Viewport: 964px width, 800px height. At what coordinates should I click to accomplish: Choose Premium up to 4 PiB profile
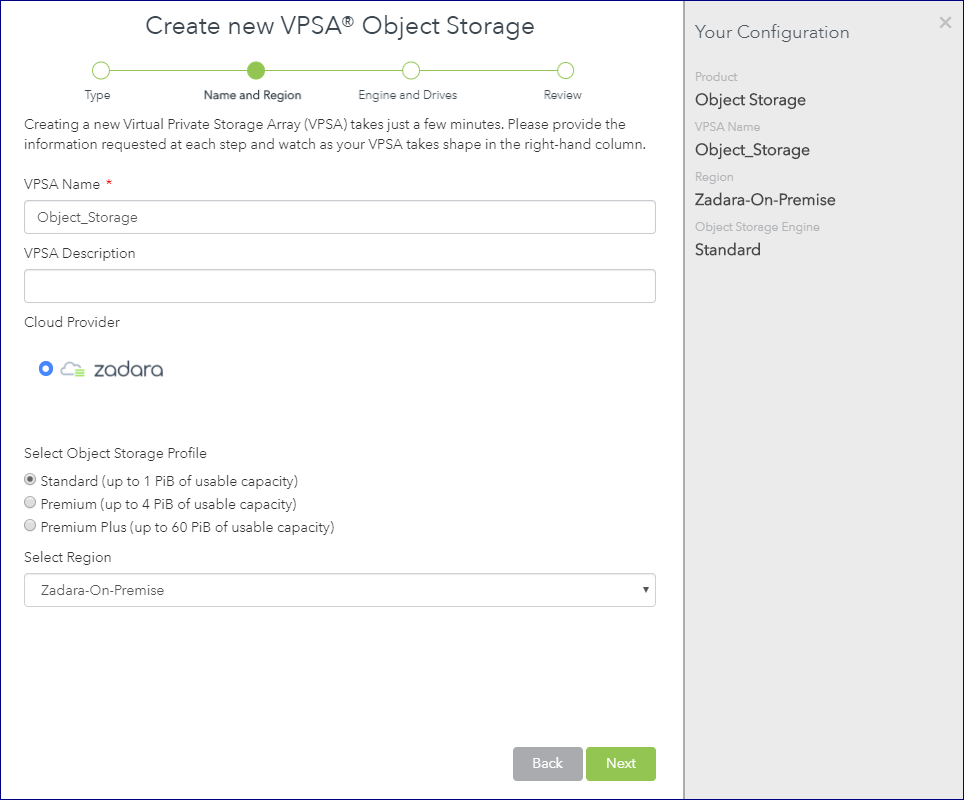(30, 502)
